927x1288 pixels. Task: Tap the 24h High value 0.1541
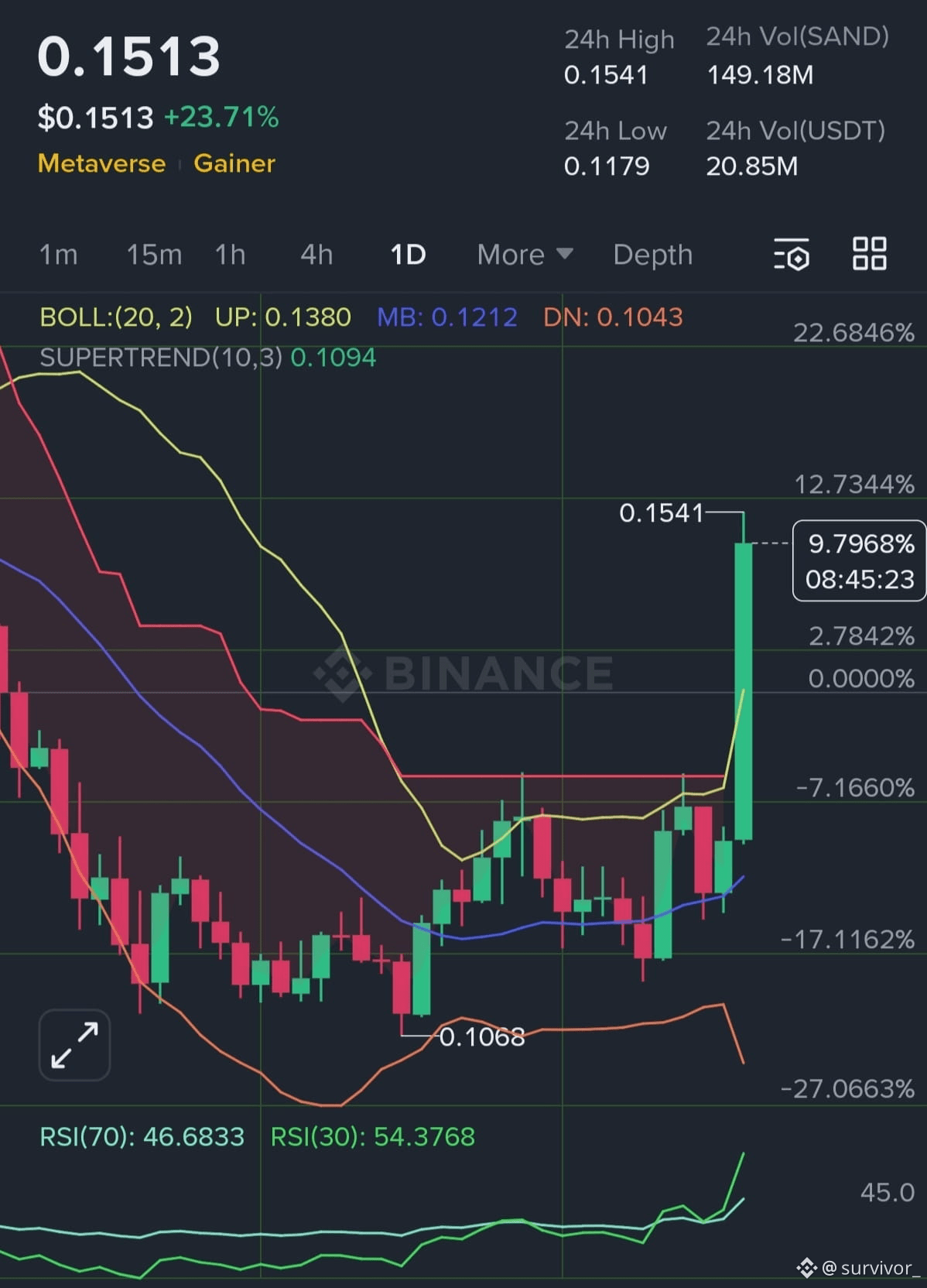coord(606,75)
